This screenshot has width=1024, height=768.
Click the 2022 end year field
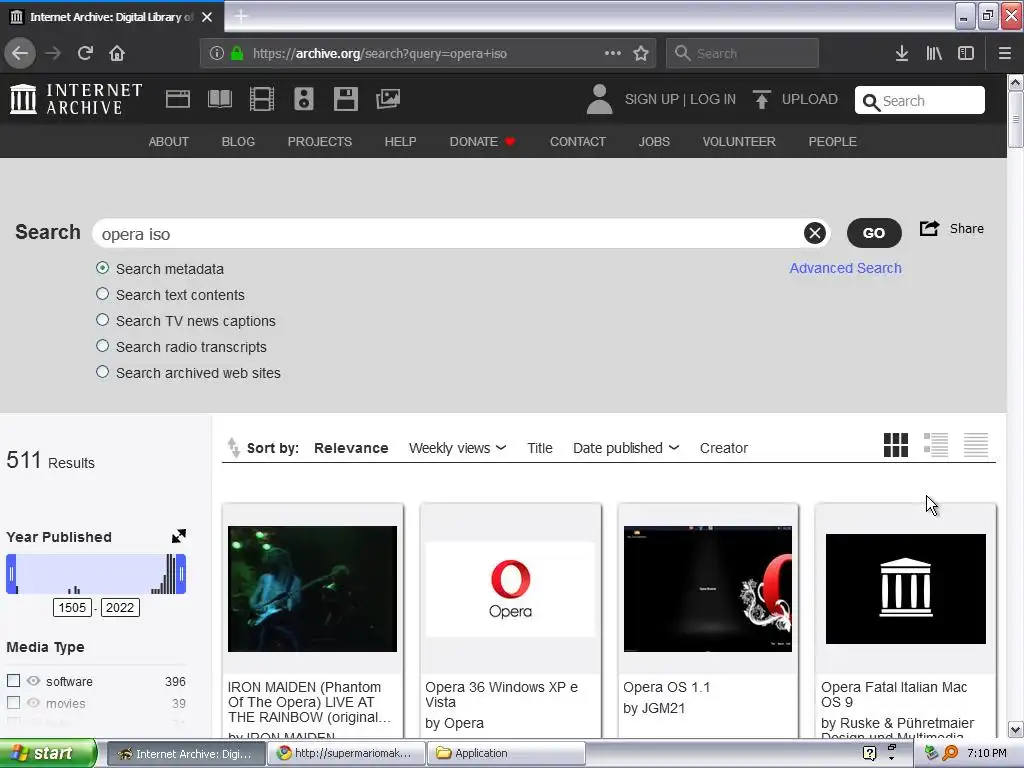tap(120, 607)
